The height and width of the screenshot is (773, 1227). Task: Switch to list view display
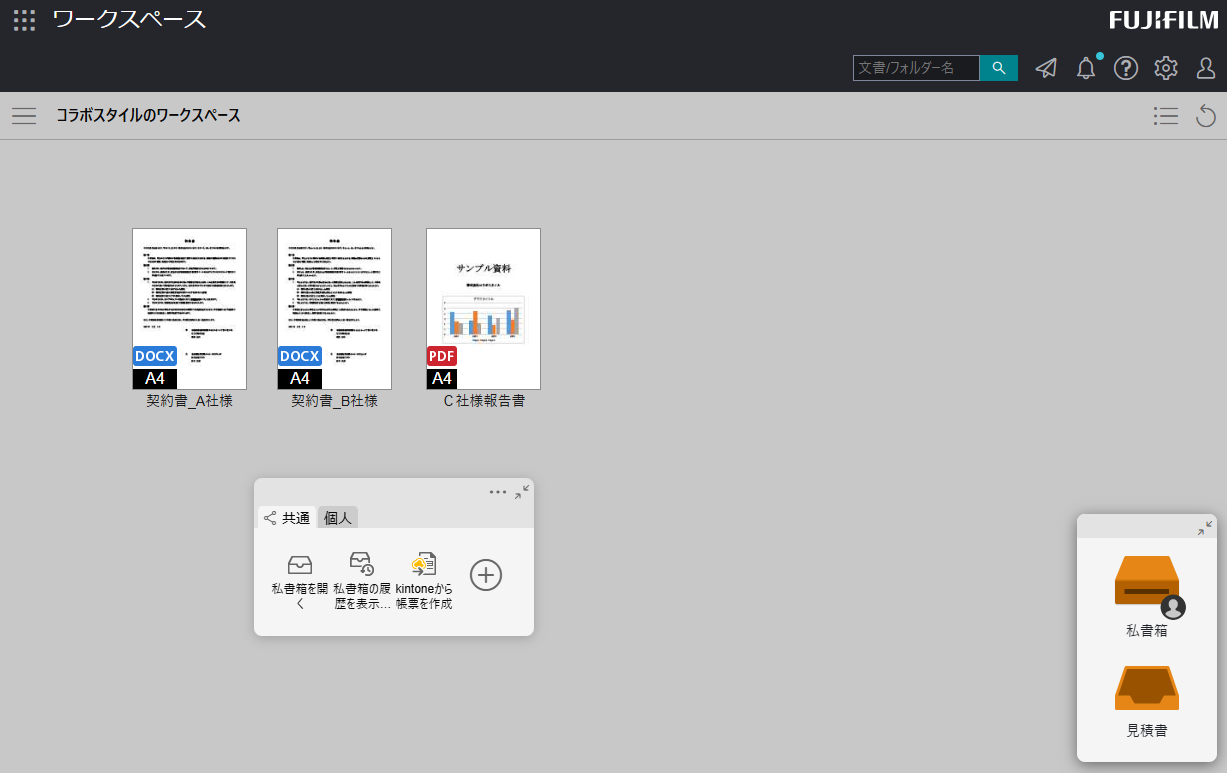point(1165,116)
